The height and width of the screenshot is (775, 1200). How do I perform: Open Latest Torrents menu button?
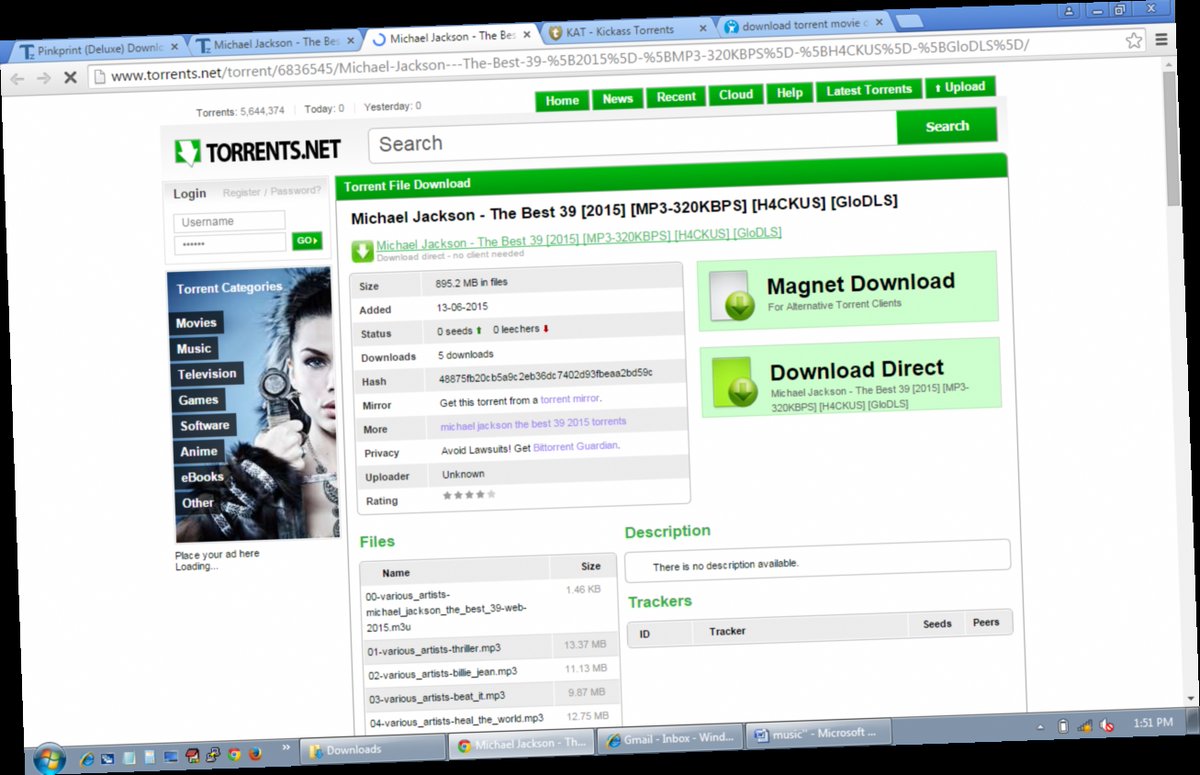click(869, 89)
